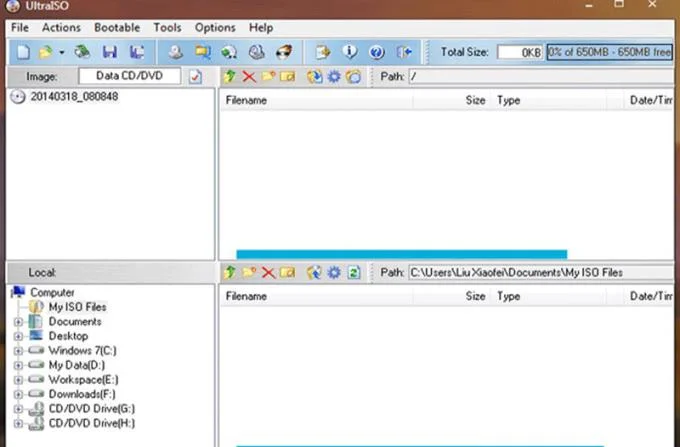Click the New file toolbar icon
The width and height of the screenshot is (680, 447).
click(x=23, y=52)
